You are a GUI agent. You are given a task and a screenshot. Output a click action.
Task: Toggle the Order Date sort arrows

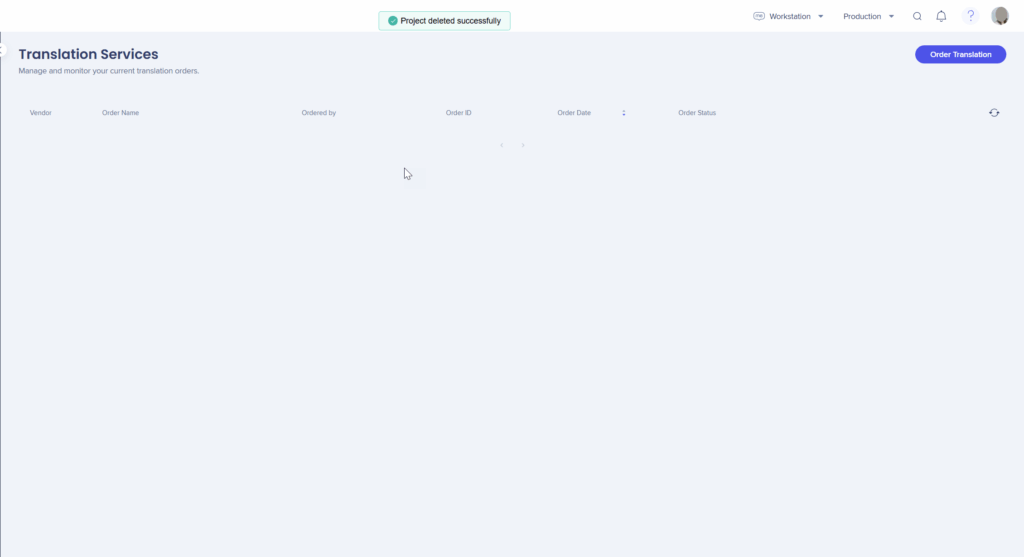click(623, 113)
